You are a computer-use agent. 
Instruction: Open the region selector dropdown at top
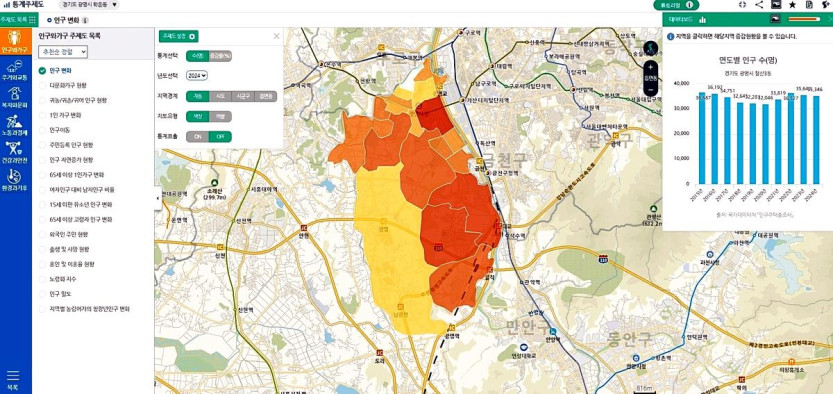[89, 4]
